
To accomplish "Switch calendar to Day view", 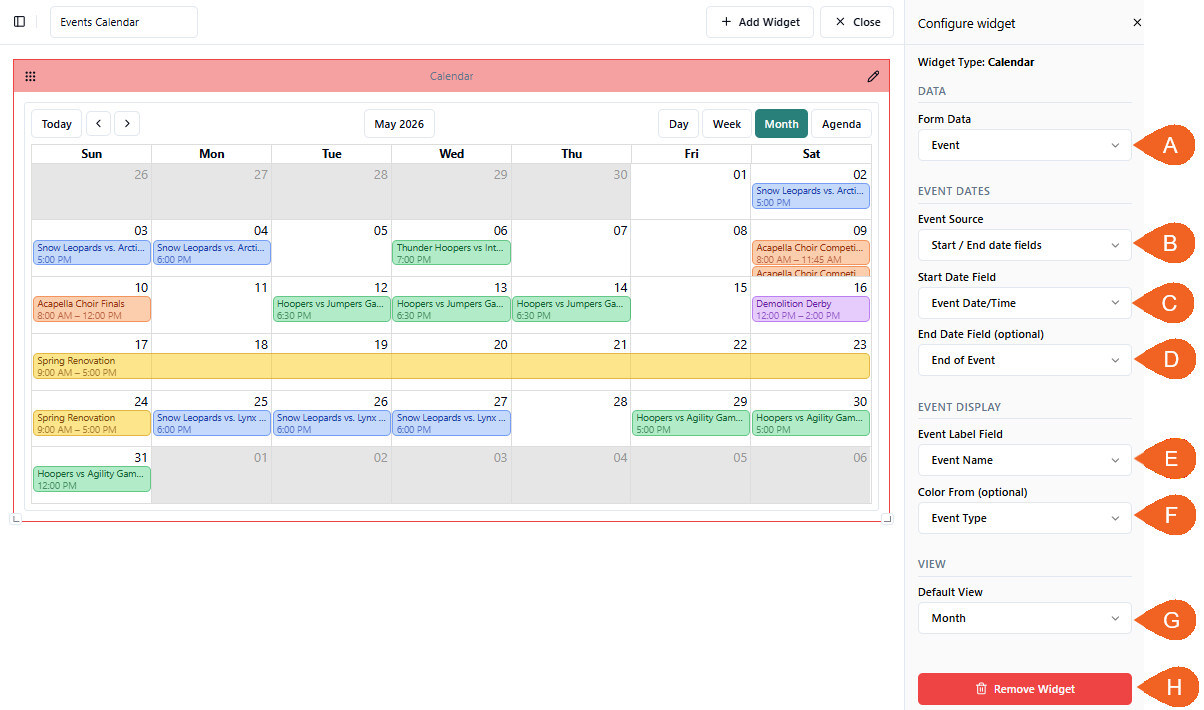I will pyautogui.click(x=679, y=124).
